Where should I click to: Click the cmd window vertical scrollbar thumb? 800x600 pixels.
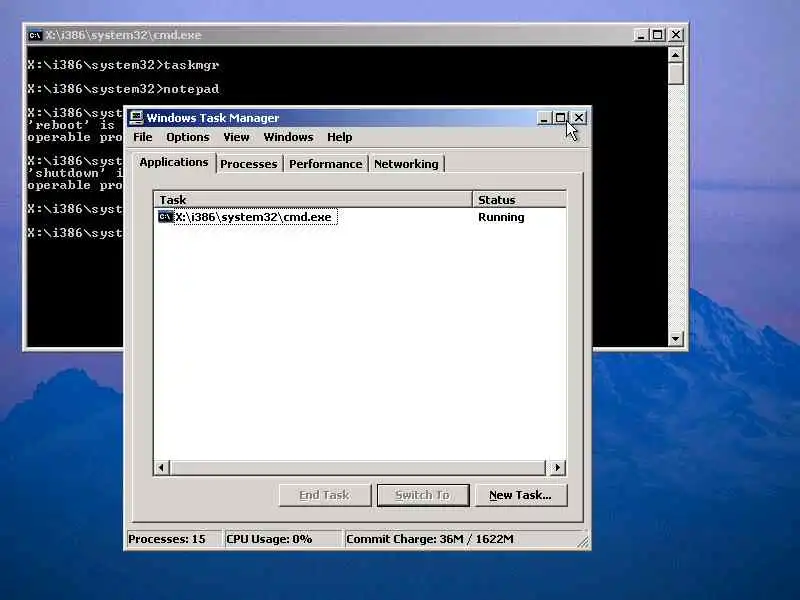pyautogui.click(x=676, y=73)
